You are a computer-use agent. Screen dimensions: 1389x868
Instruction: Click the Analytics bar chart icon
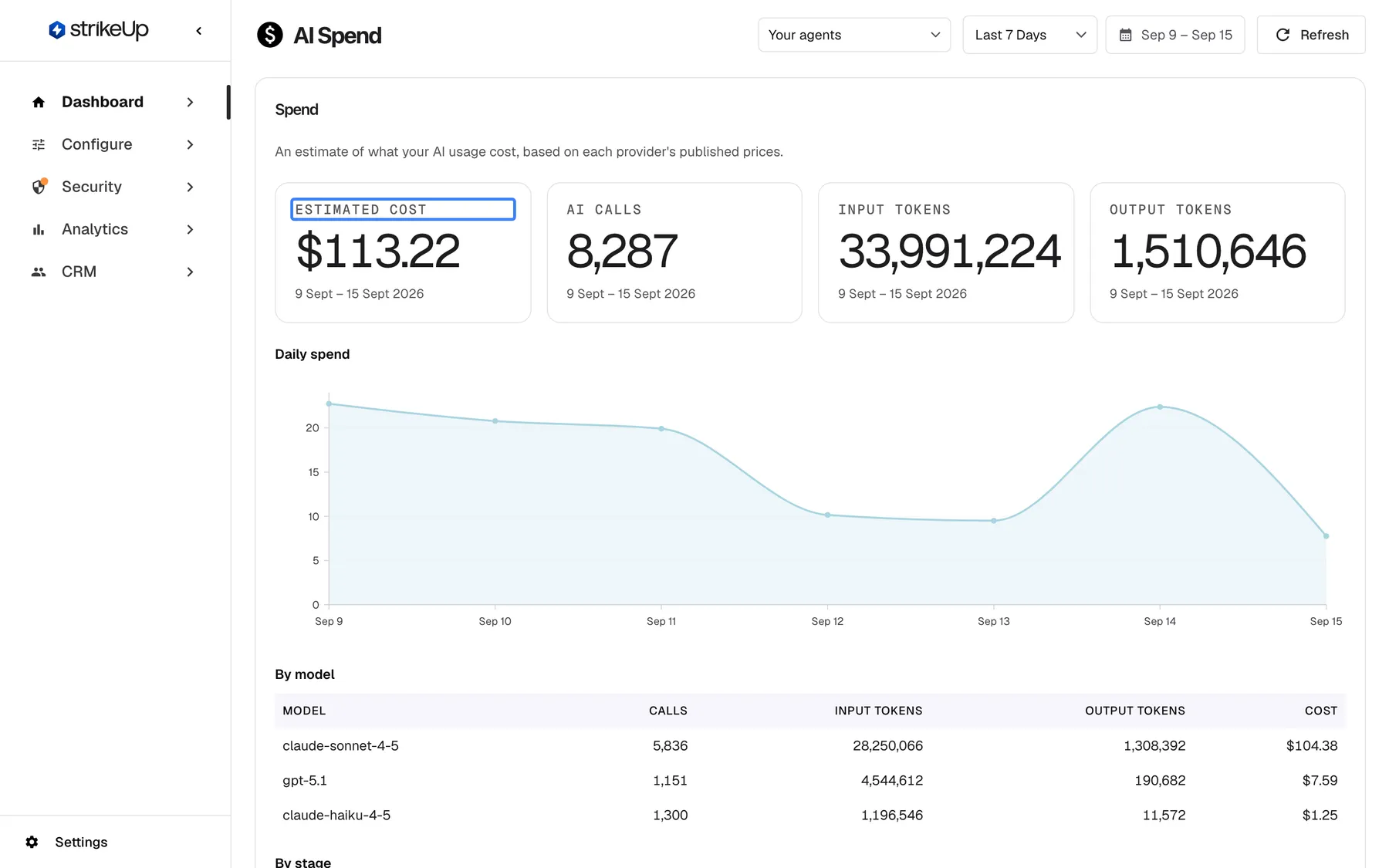coord(39,229)
